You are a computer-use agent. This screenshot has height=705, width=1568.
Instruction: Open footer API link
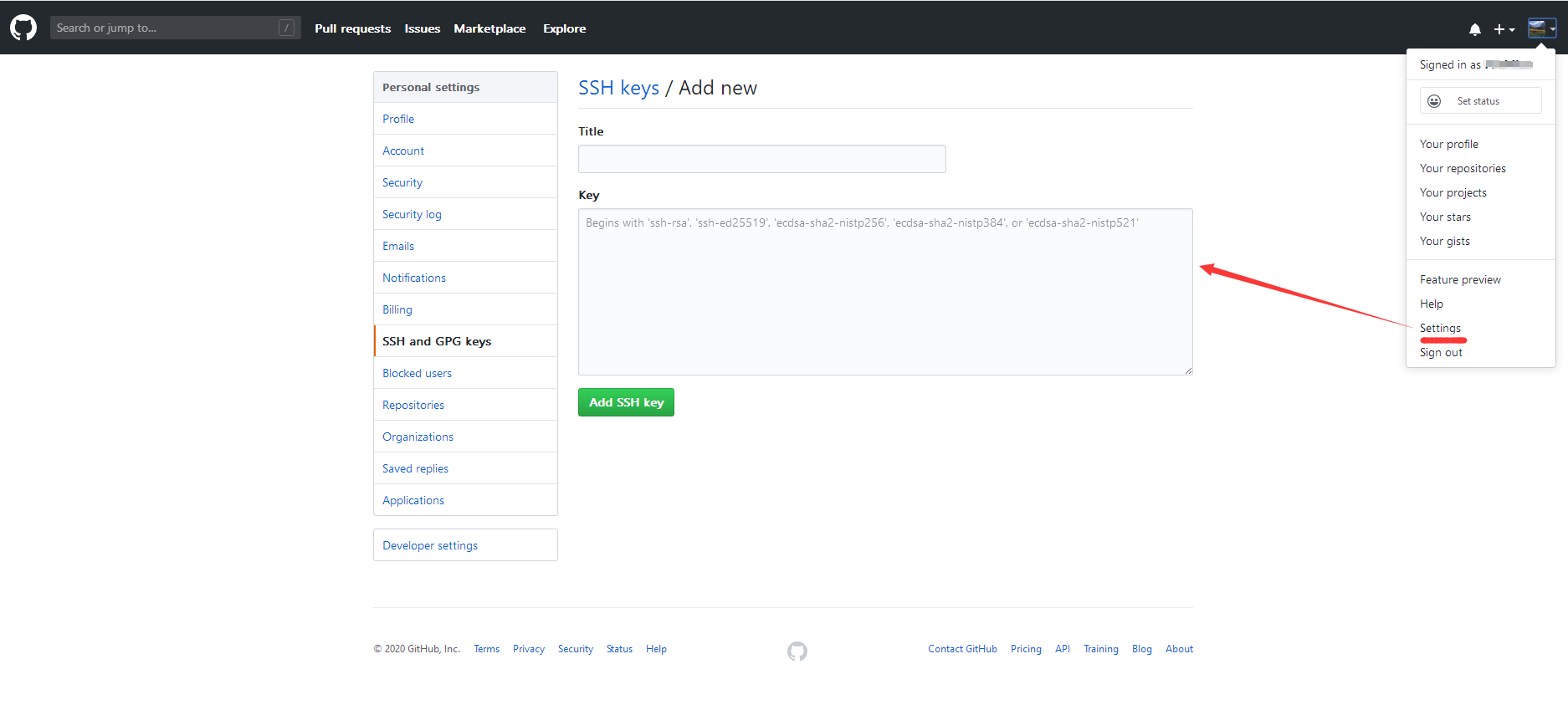pos(1063,649)
